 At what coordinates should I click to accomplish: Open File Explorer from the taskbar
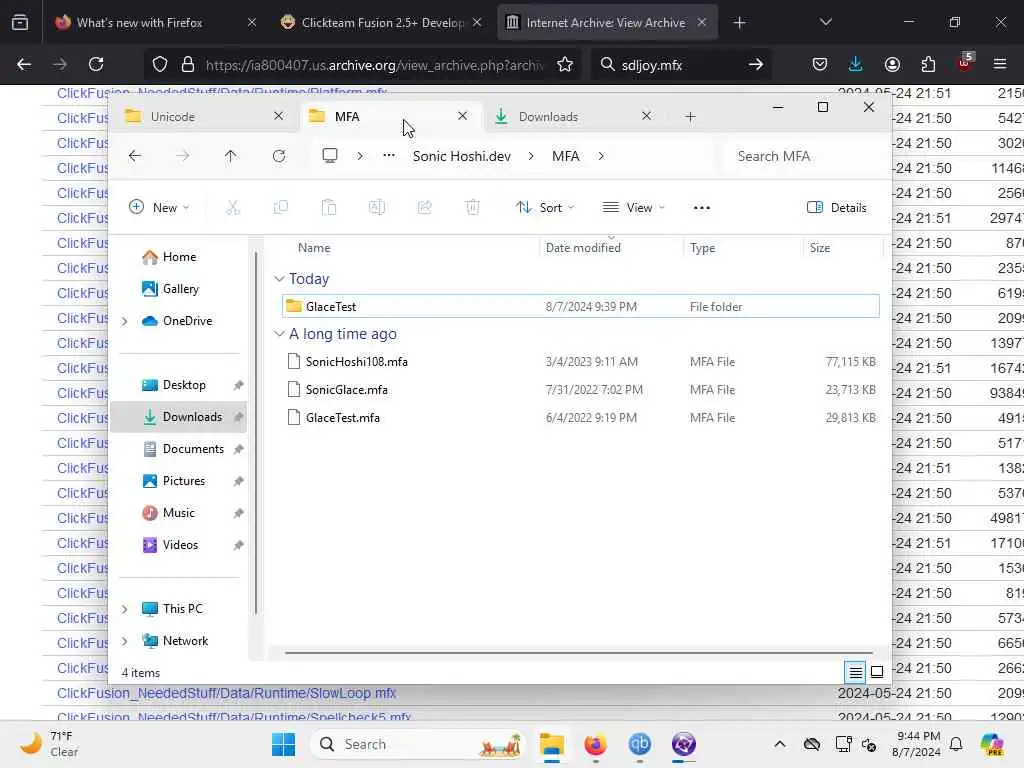(x=552, y=744)
